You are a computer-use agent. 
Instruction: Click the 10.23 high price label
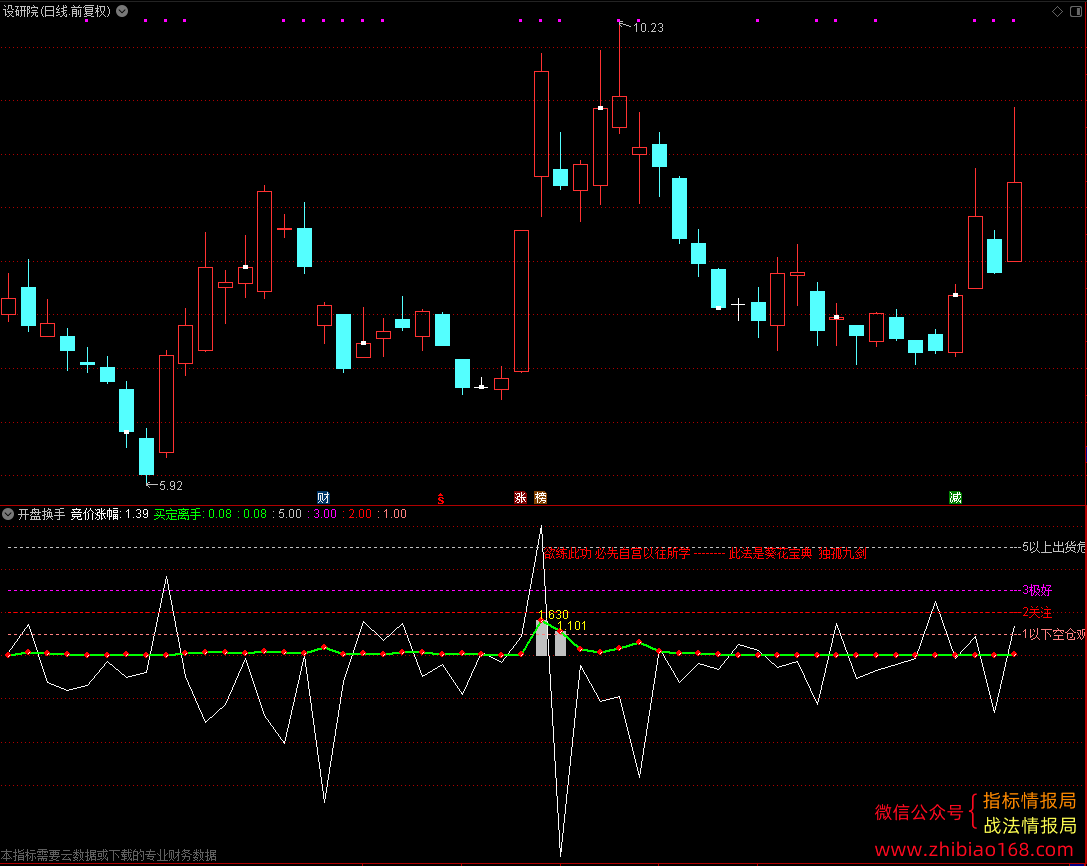(x=648, y=28)
